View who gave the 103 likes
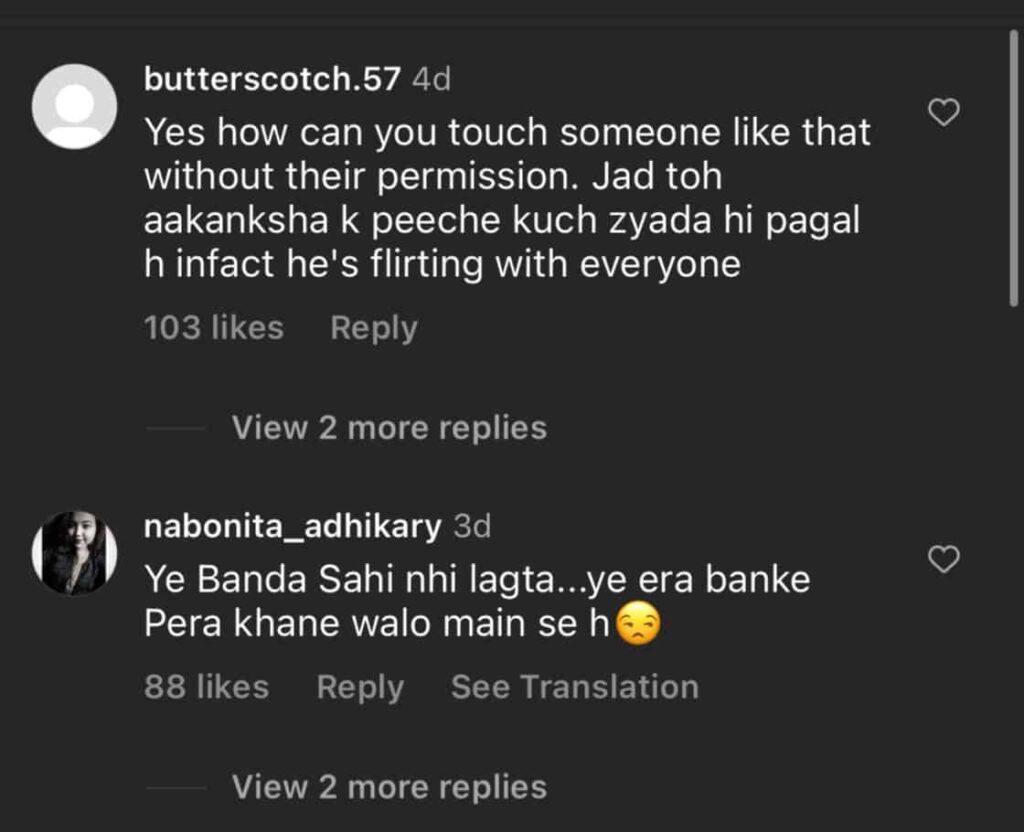This screenshot has width=1024, height=832. click(214, 328)
